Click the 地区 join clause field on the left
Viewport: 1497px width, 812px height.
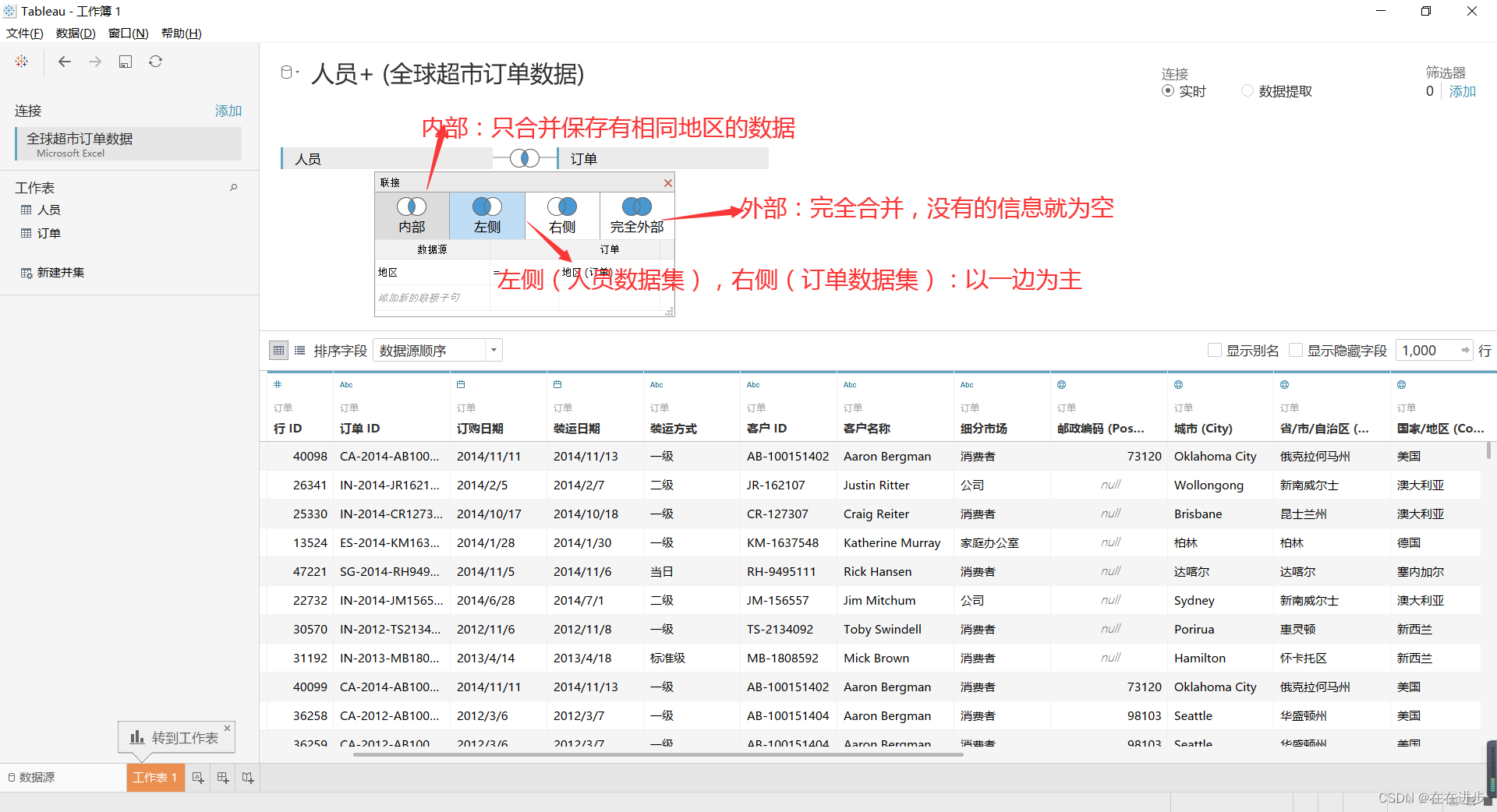point(433,273)
